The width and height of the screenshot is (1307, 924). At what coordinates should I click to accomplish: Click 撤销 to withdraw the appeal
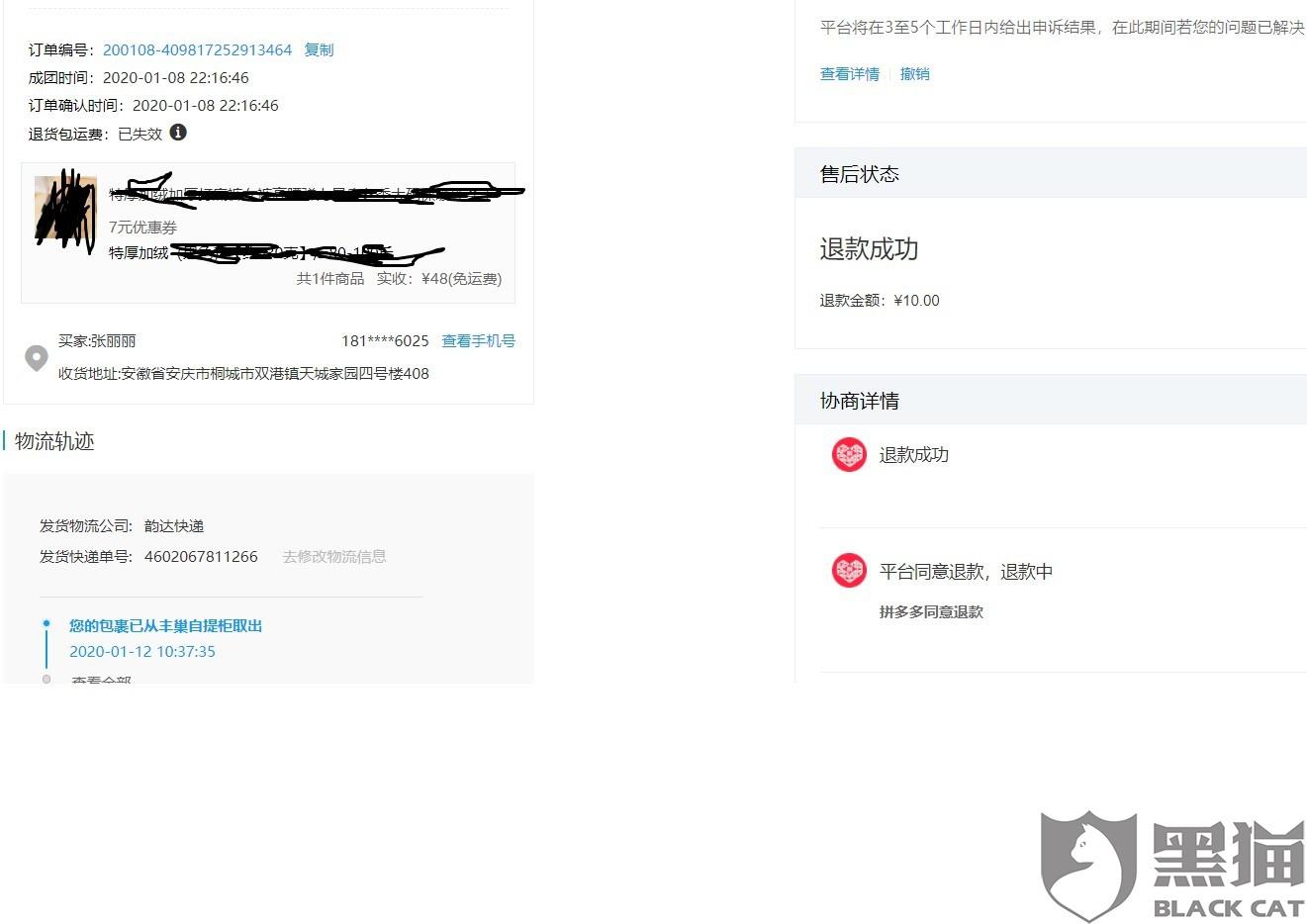pyautogui.click(x=915, y=74)
